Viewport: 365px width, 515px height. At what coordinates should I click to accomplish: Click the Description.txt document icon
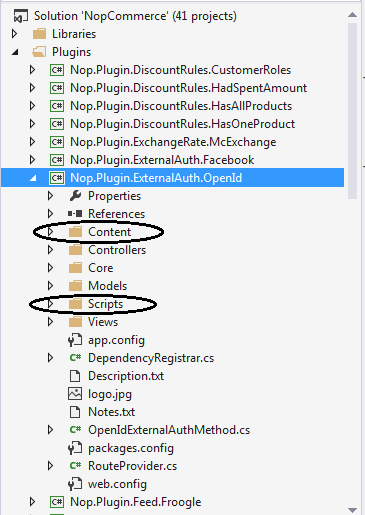tap(75, 376)
